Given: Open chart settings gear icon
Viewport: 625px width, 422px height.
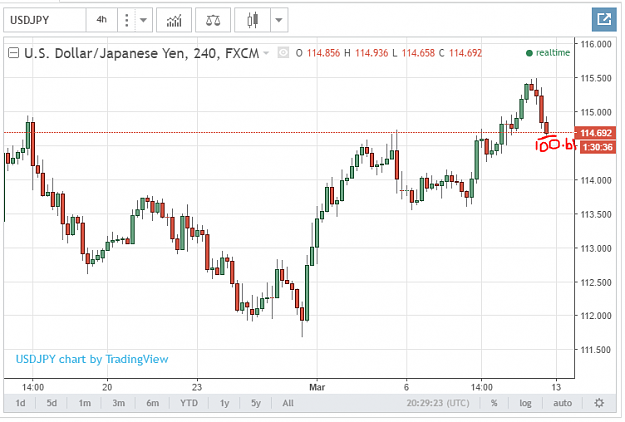Looking at the screenshot, I should 599,403.
